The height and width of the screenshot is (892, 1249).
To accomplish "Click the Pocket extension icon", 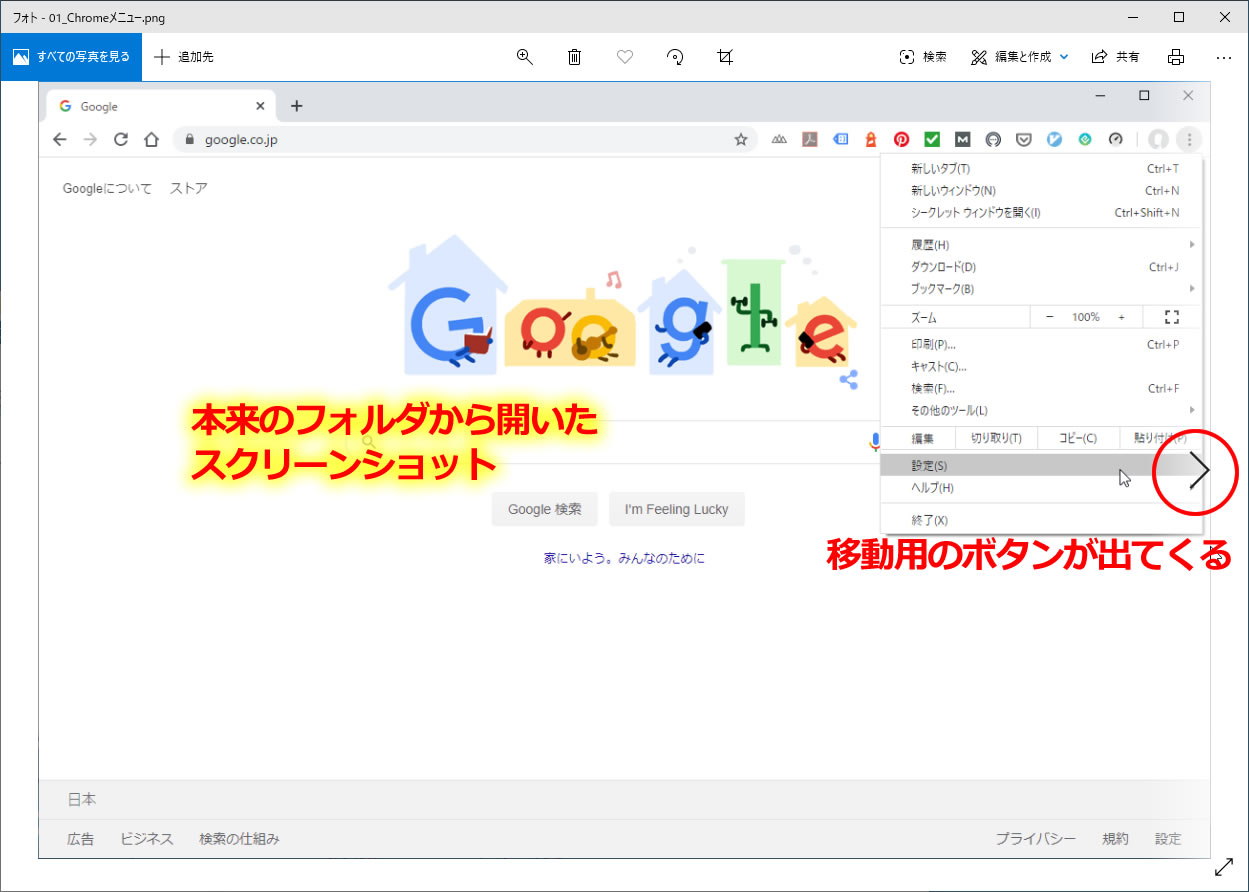I will coord(1024,140).
